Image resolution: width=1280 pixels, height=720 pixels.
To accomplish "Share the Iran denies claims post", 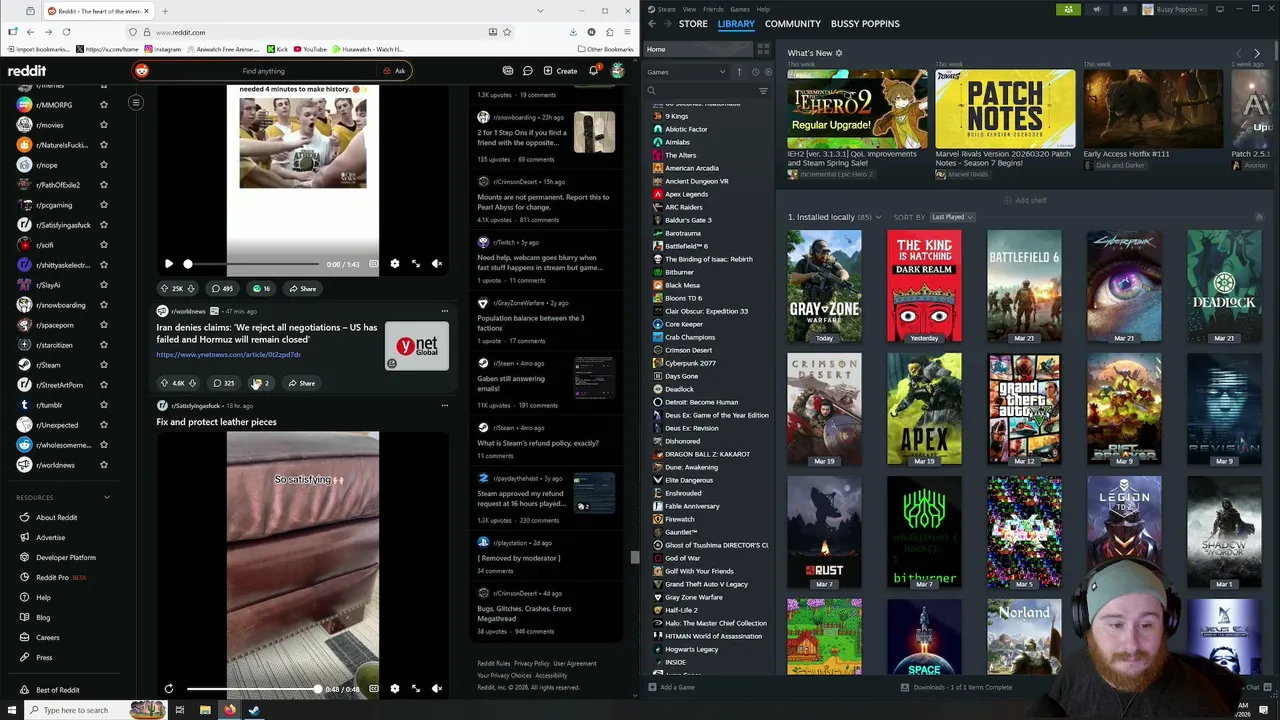I will coord(302,383).
